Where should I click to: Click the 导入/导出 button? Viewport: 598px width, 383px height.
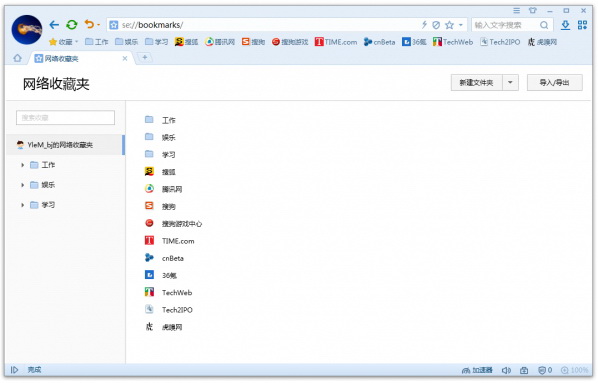click(555, 82)
